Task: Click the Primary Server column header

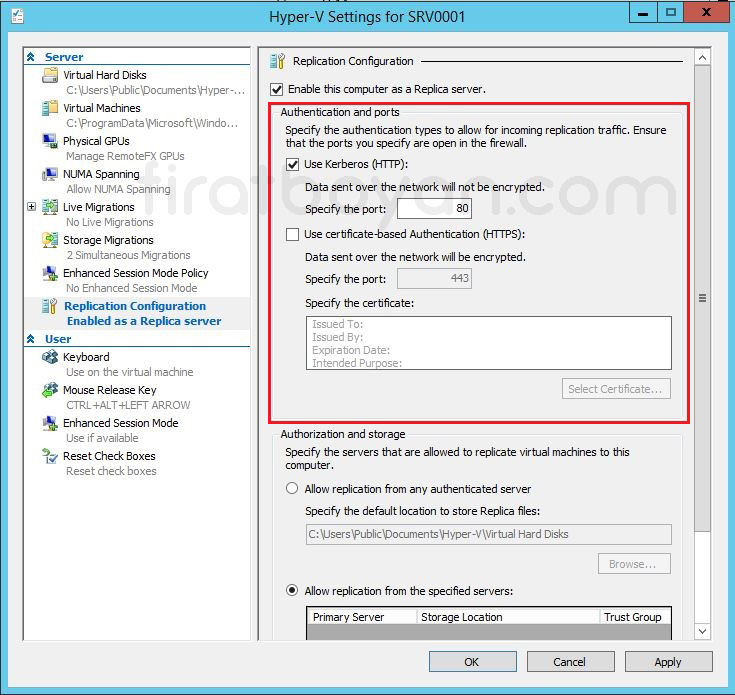Action: [x=361, y=617]
